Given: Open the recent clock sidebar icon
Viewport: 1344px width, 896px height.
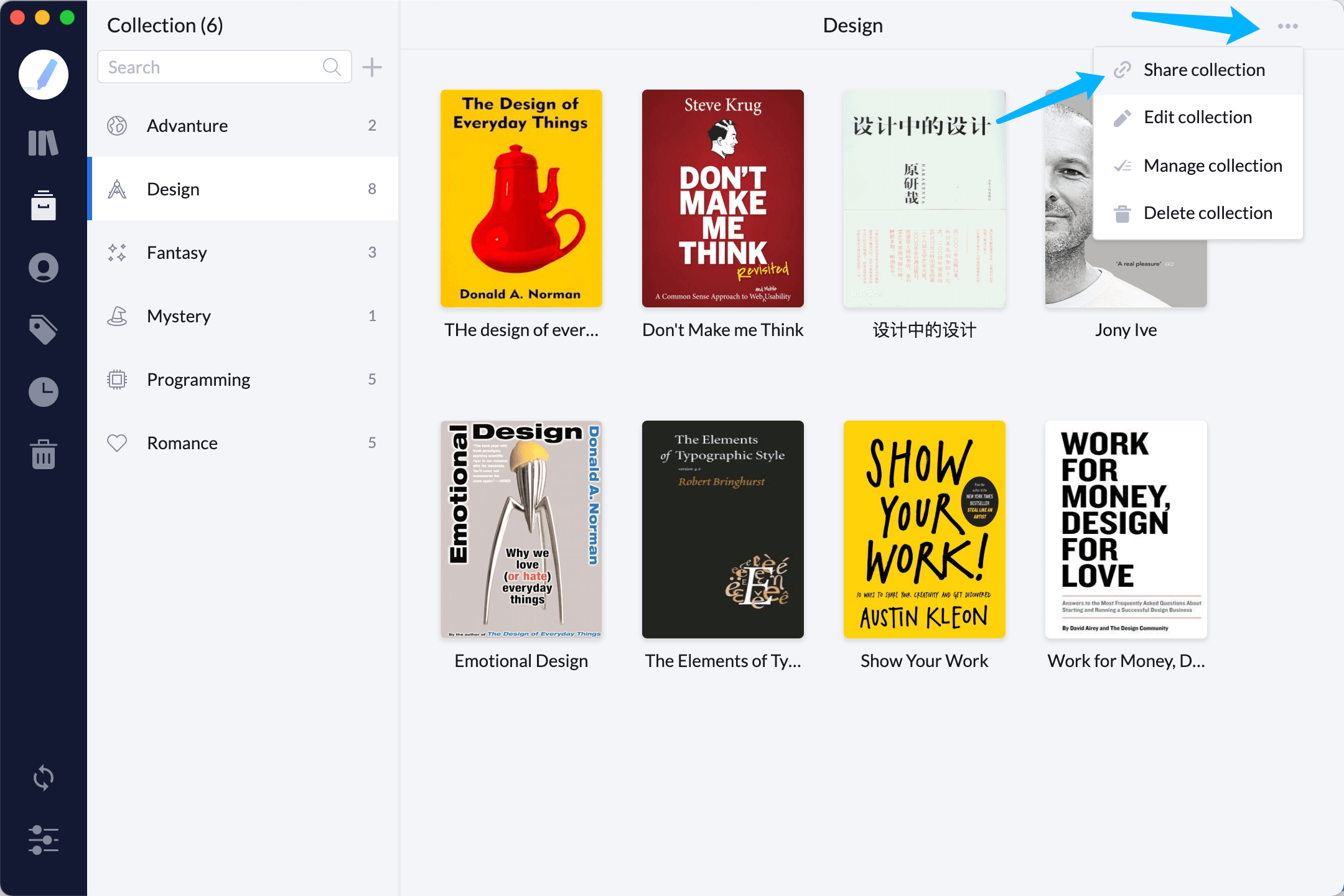Looking at the screenshot, I should (43, 392).
